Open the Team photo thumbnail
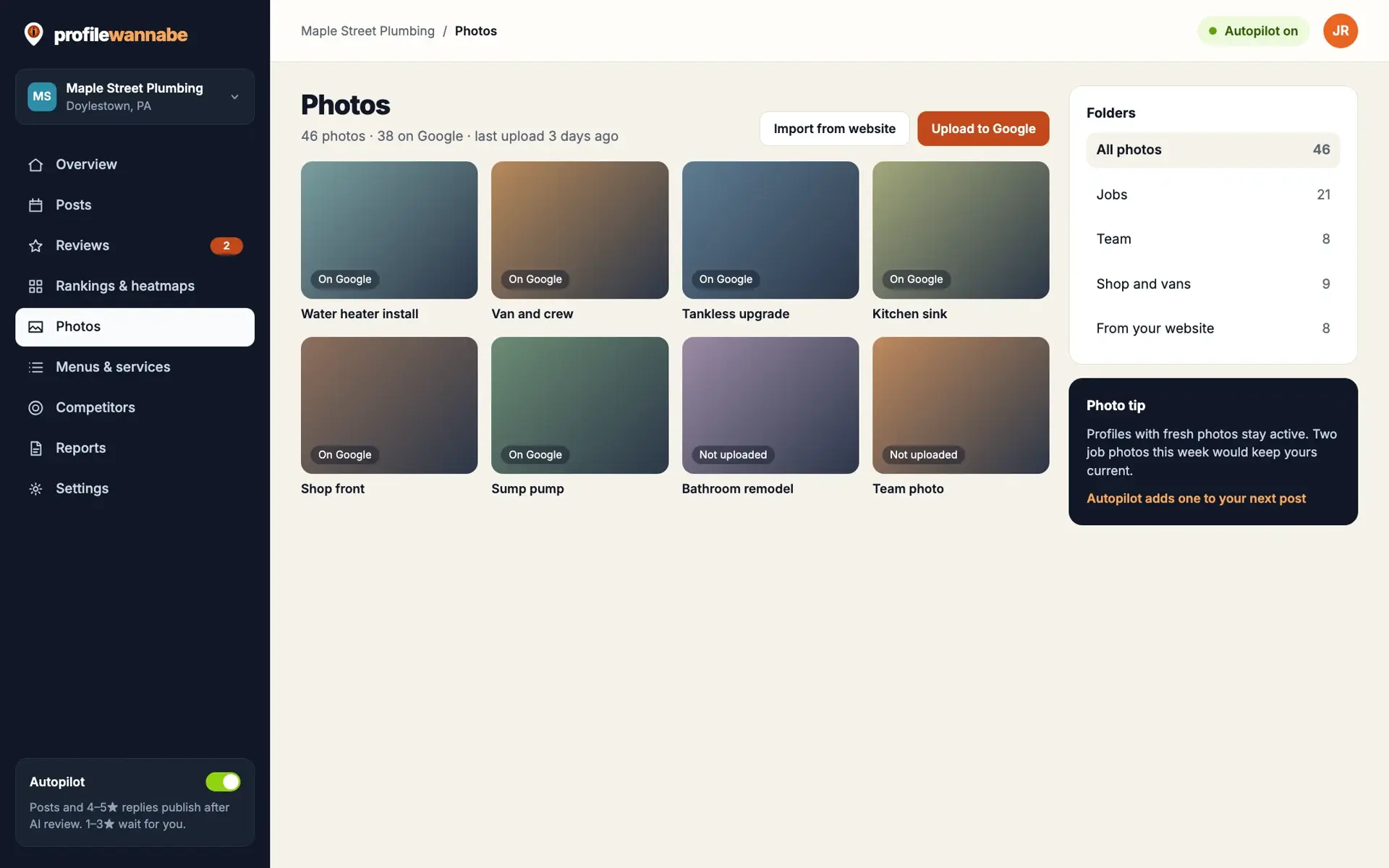The image size is (1389, 868). [961, 405]
